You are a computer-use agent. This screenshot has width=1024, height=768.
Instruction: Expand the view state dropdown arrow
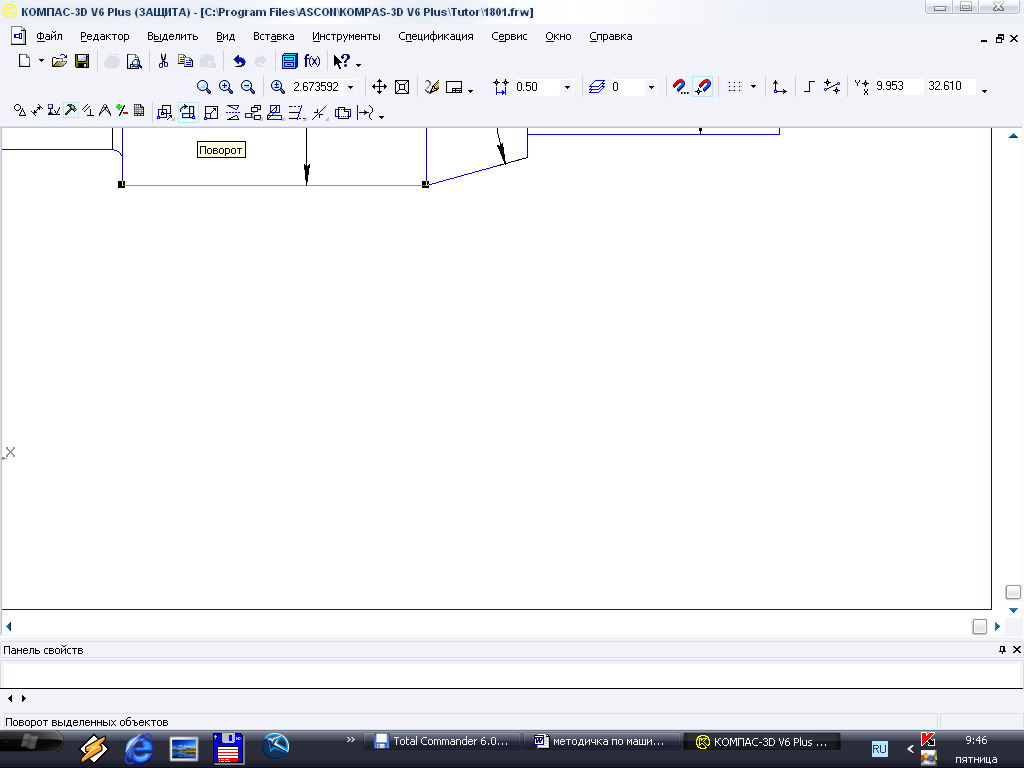470,91
